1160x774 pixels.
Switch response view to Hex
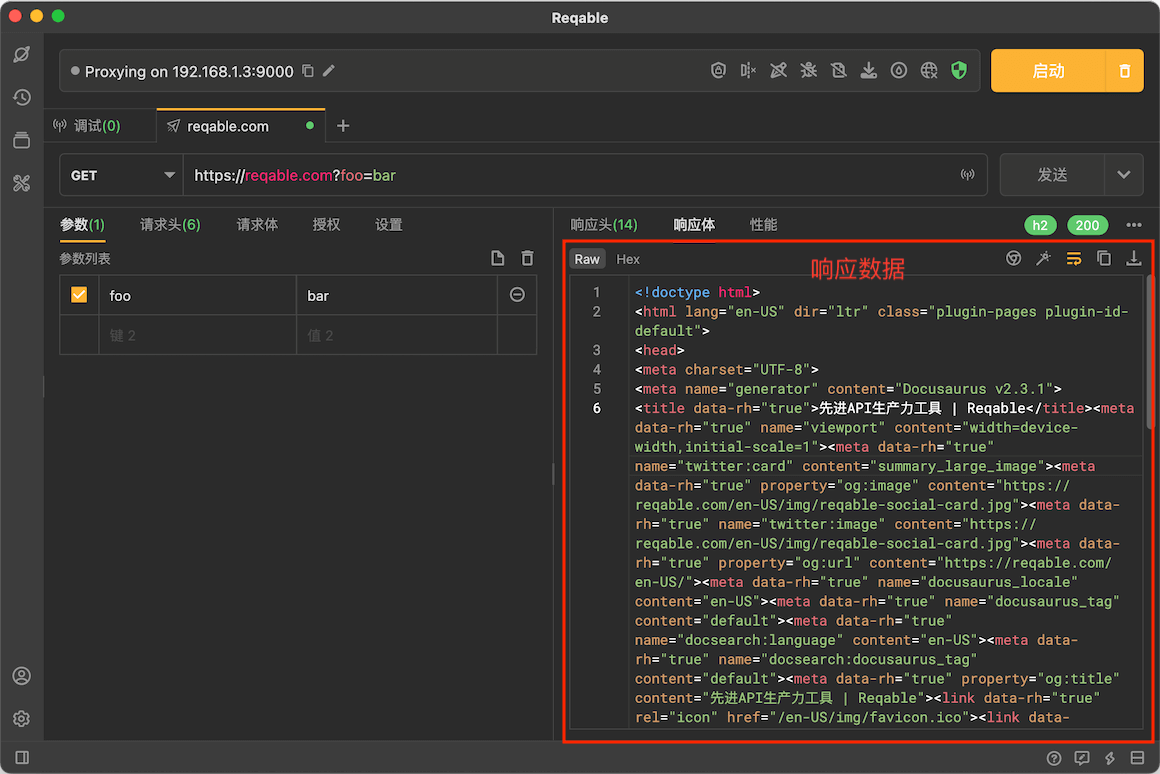pos(628,259)
